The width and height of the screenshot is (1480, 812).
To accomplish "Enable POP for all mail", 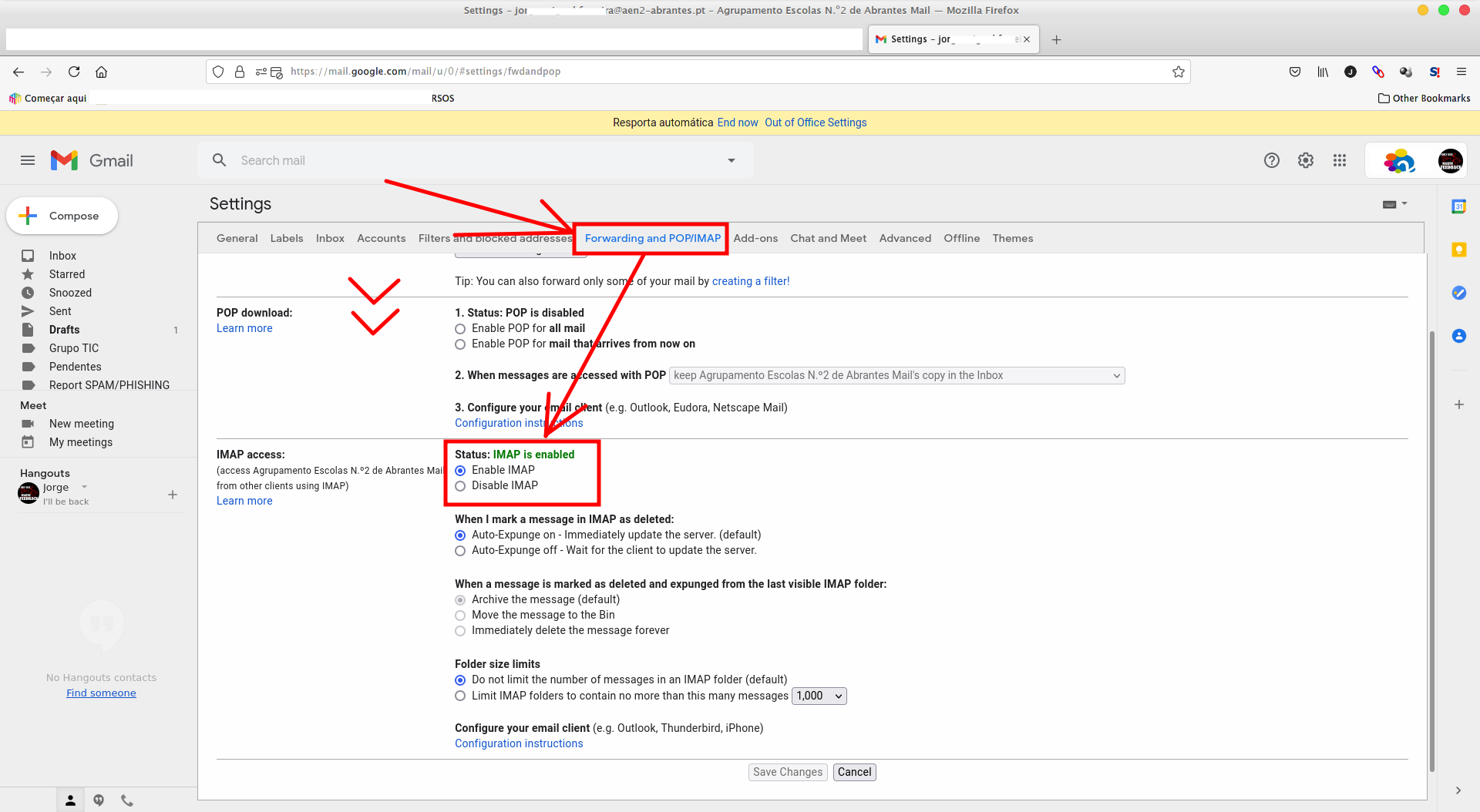I will click(x=460, y=329).
